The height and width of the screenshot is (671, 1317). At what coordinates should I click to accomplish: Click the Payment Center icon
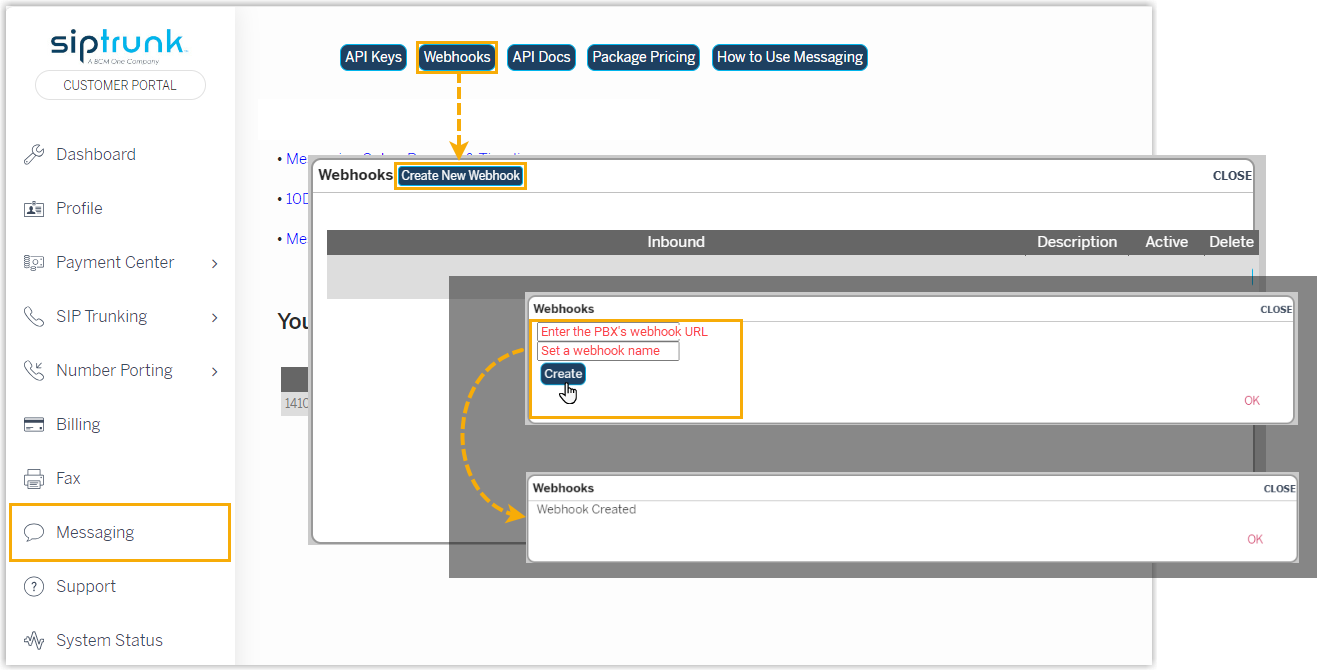click(34, 262)
